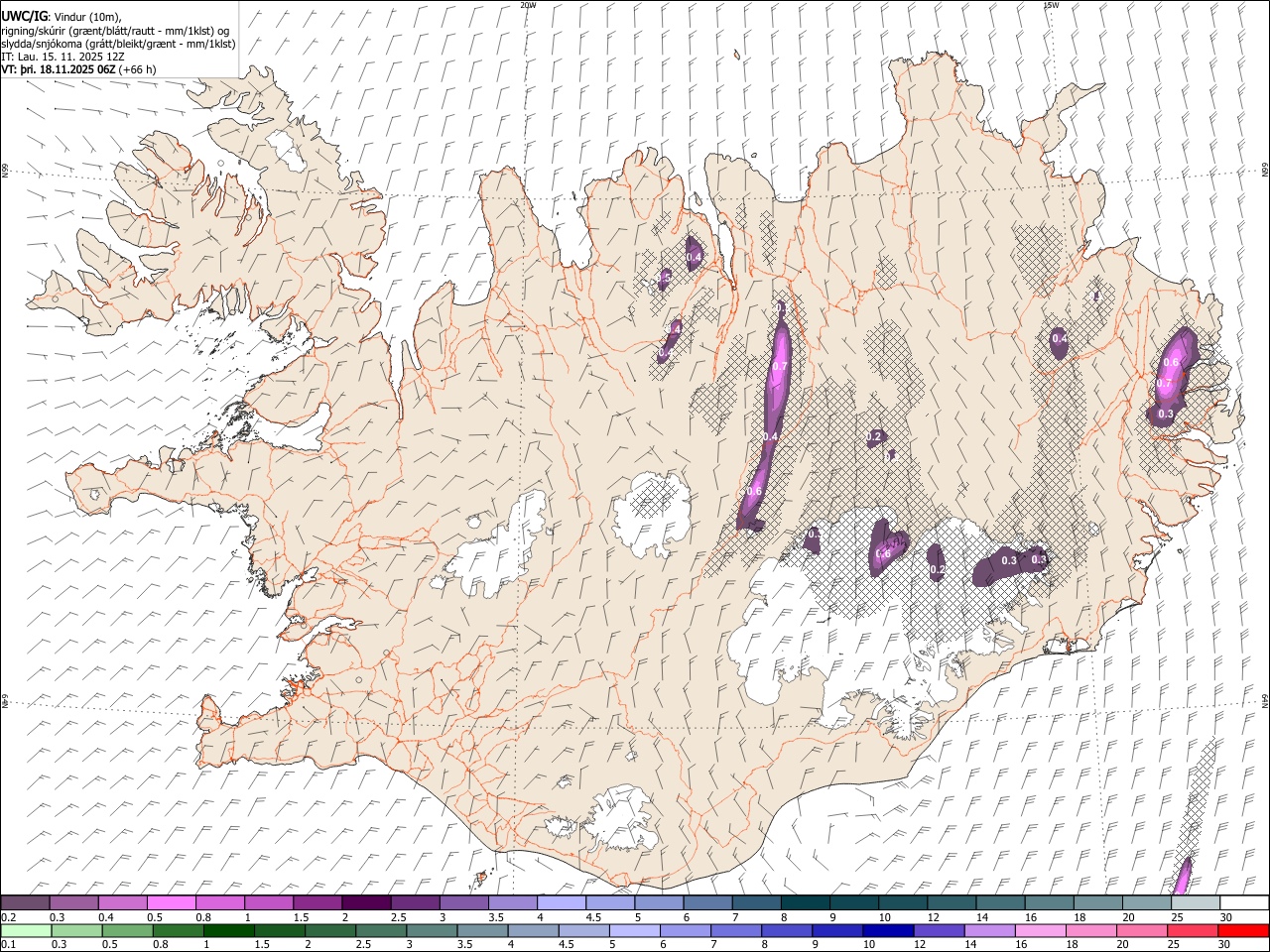Click the 'rigning/skúrir' legend description line
This screenshot has height=952, width=1270.
point(115,30)
